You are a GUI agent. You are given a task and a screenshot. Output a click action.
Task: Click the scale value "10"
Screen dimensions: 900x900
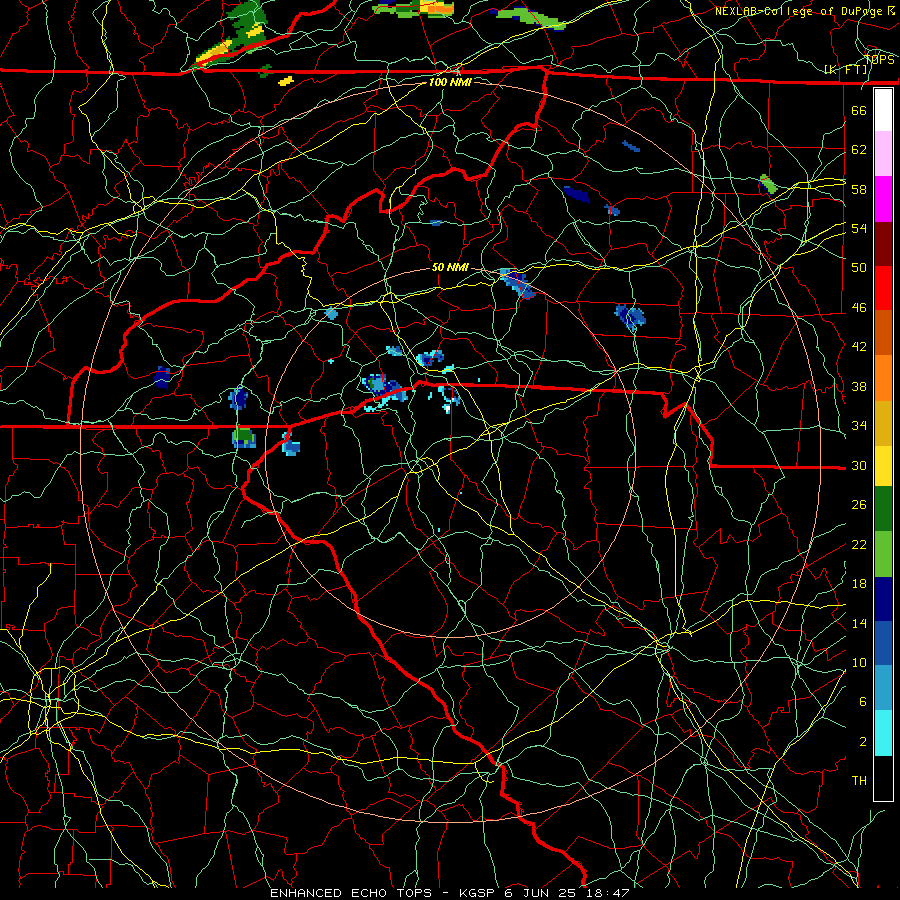coord(859,662)
